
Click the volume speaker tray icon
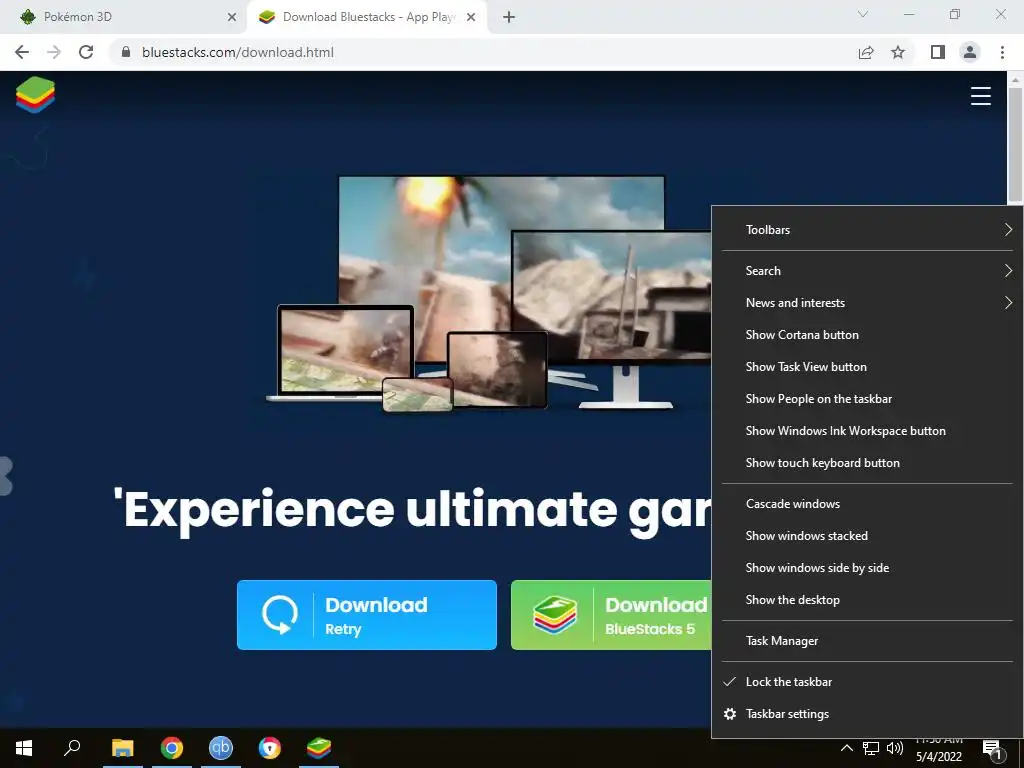pyautogui.click(x=895, y=748)
